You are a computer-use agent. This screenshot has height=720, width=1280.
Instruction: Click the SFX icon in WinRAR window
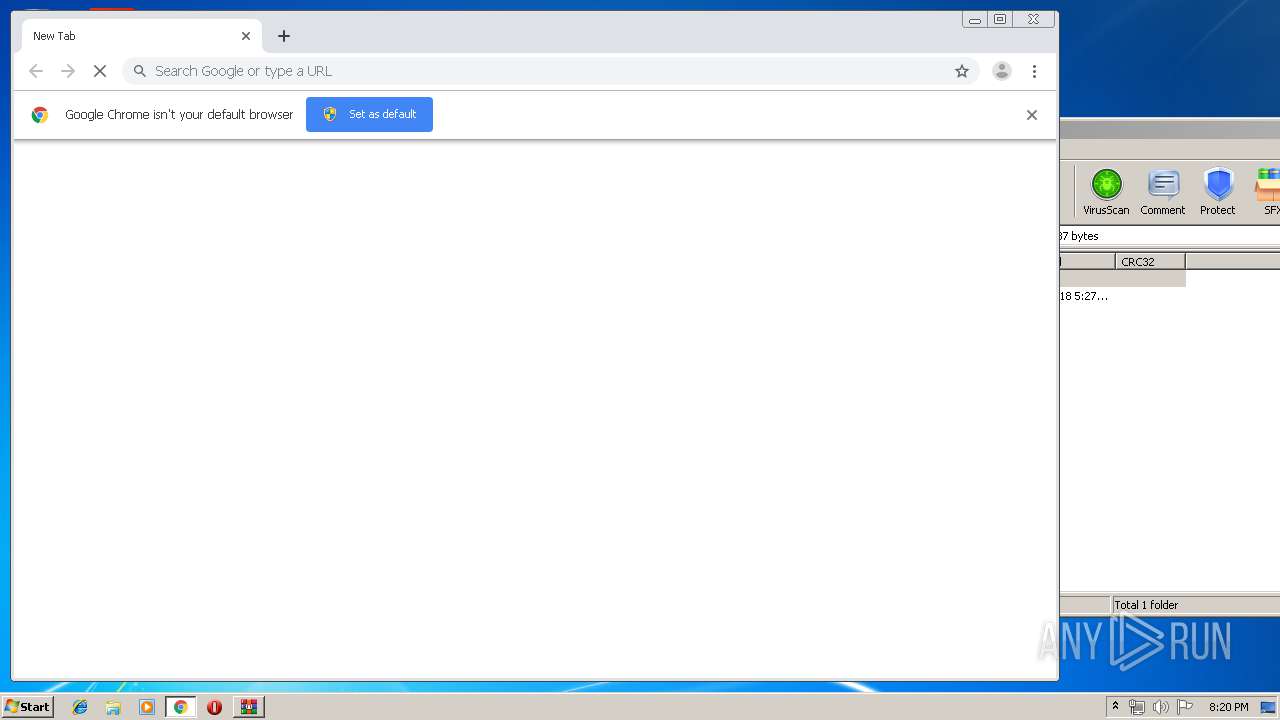click(x=1269, y=192)
